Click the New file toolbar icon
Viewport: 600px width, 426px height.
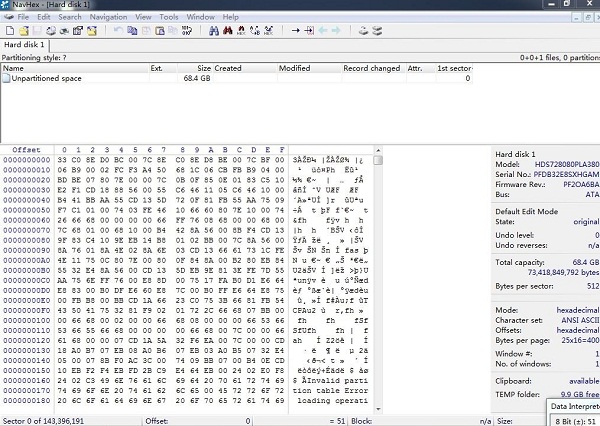10,31
